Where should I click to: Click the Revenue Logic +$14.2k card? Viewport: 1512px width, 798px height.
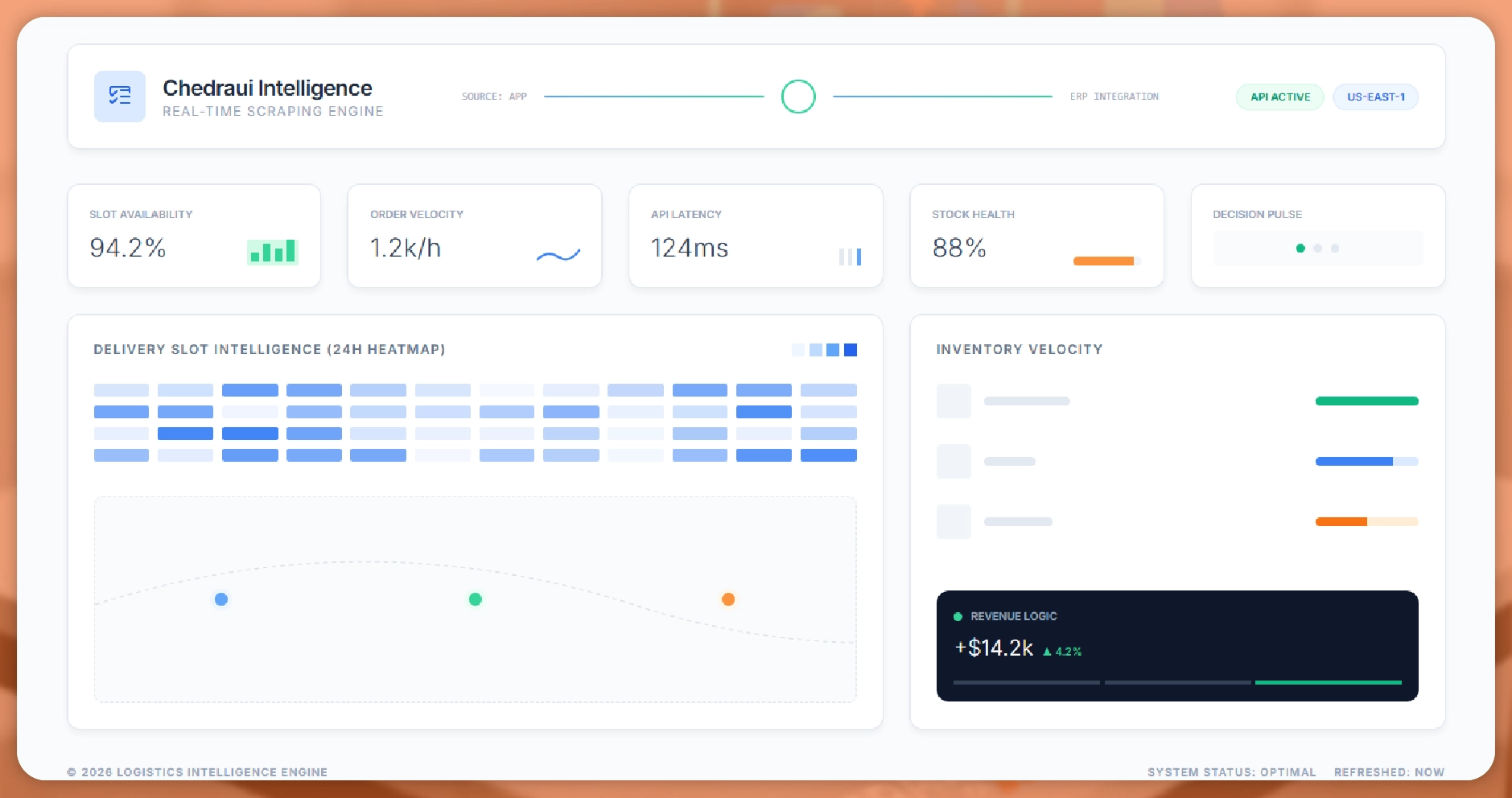click(1176, 645)
